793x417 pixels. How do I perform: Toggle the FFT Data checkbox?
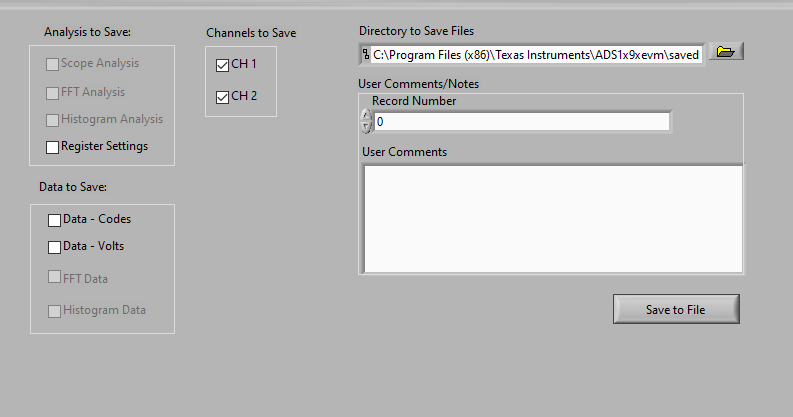tap(54, 276)
